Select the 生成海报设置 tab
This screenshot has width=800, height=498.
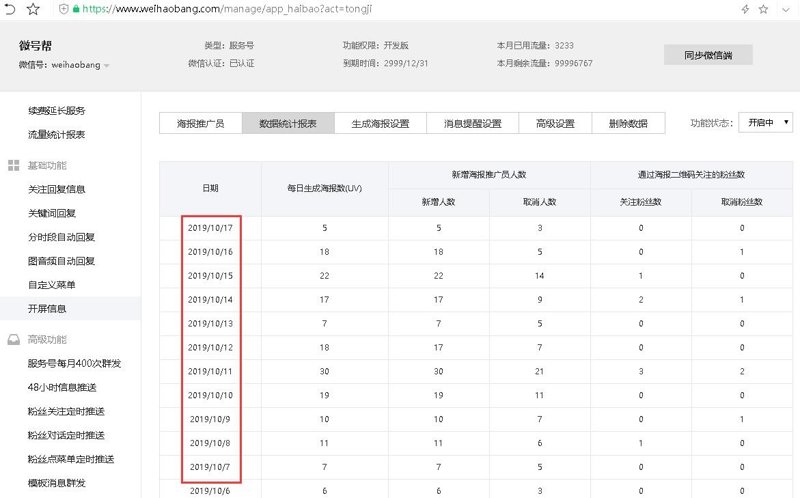380,123
